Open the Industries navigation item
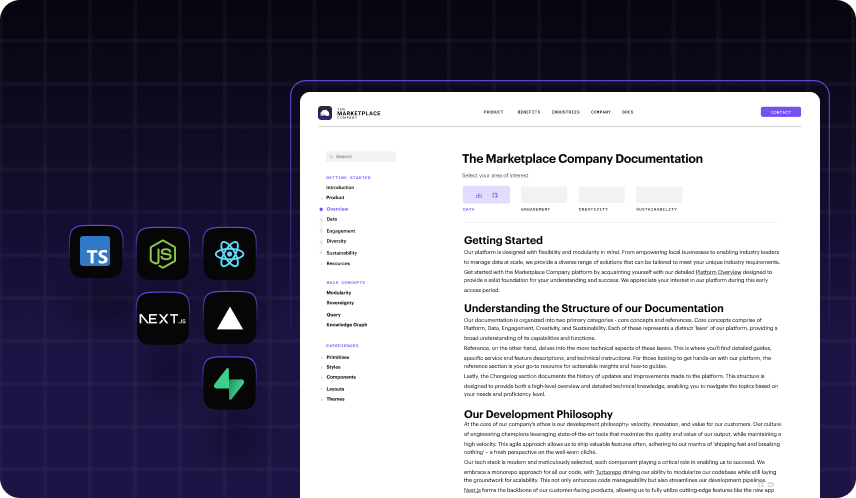 [565, 112]
